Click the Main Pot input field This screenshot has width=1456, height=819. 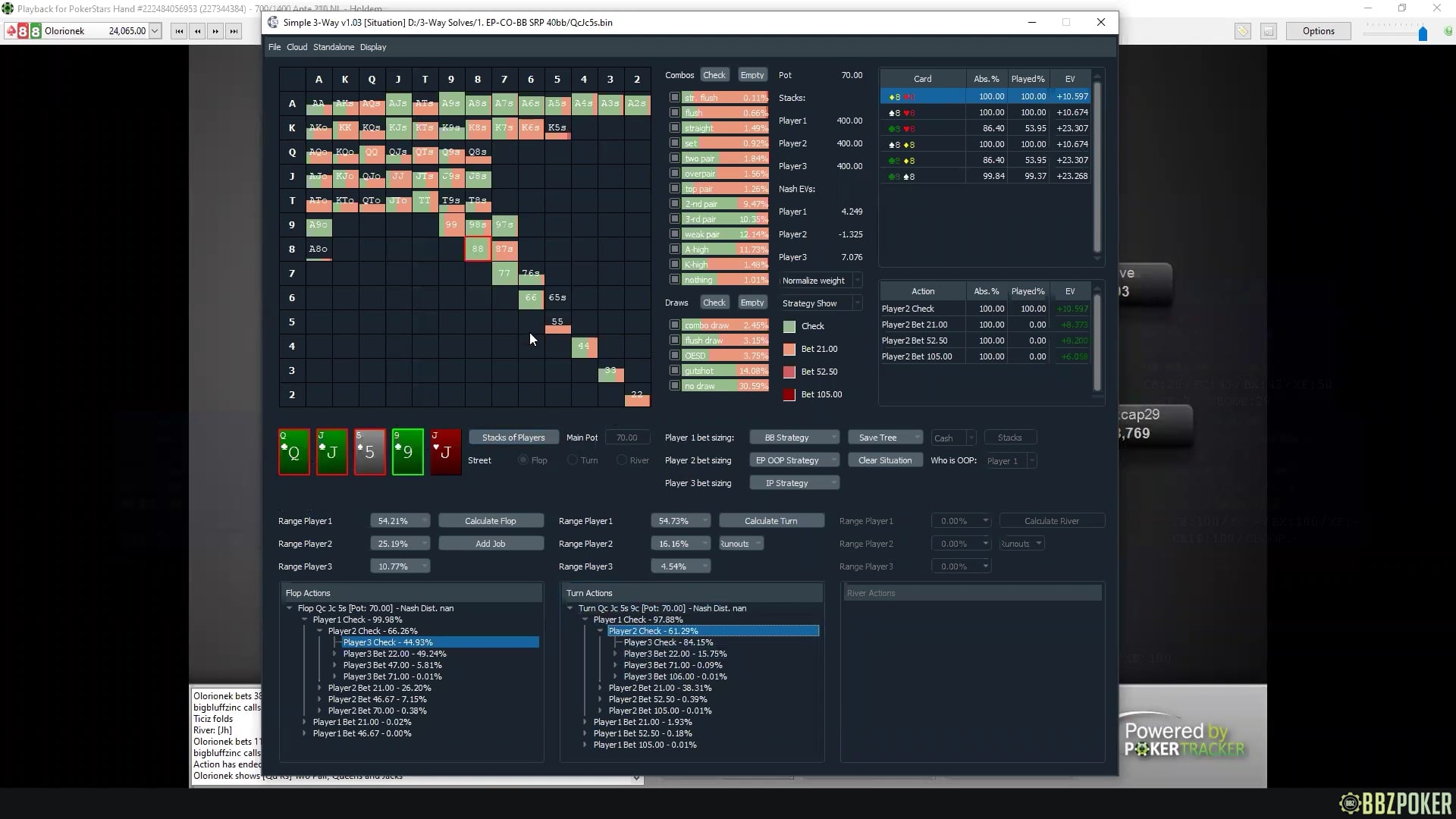click(627, 438)
